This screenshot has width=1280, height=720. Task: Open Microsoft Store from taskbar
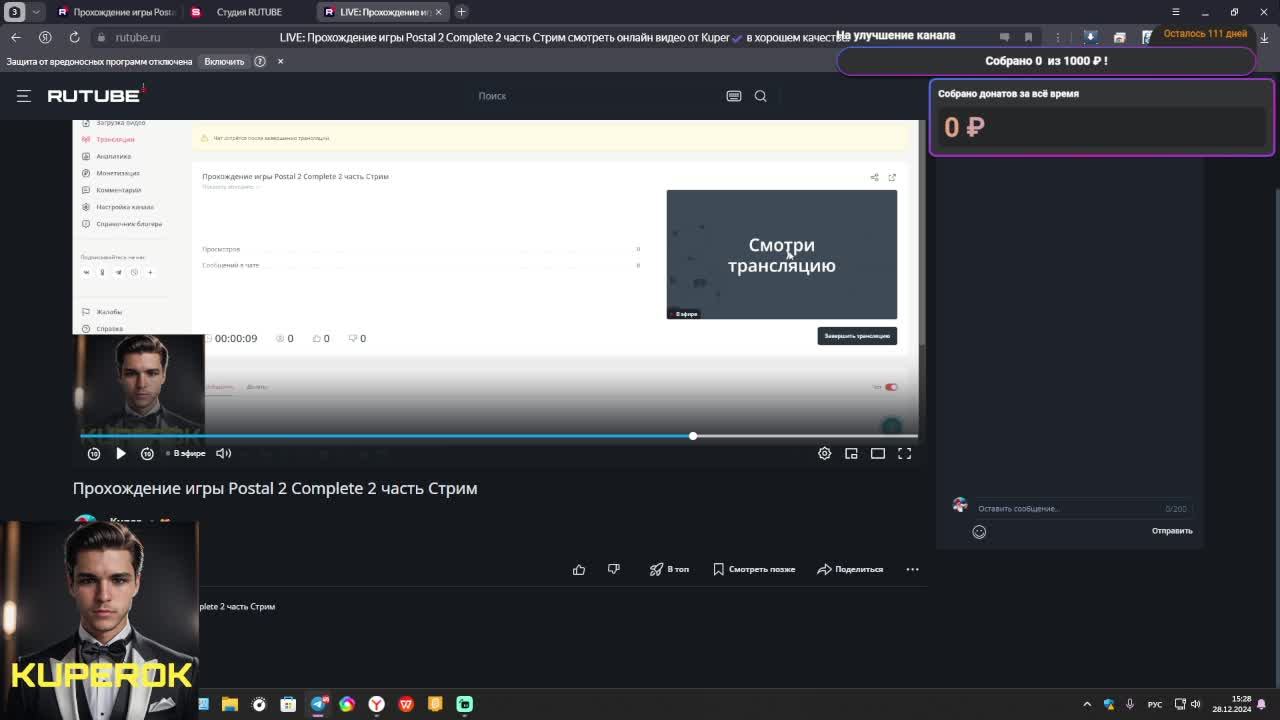pos(288,704)
